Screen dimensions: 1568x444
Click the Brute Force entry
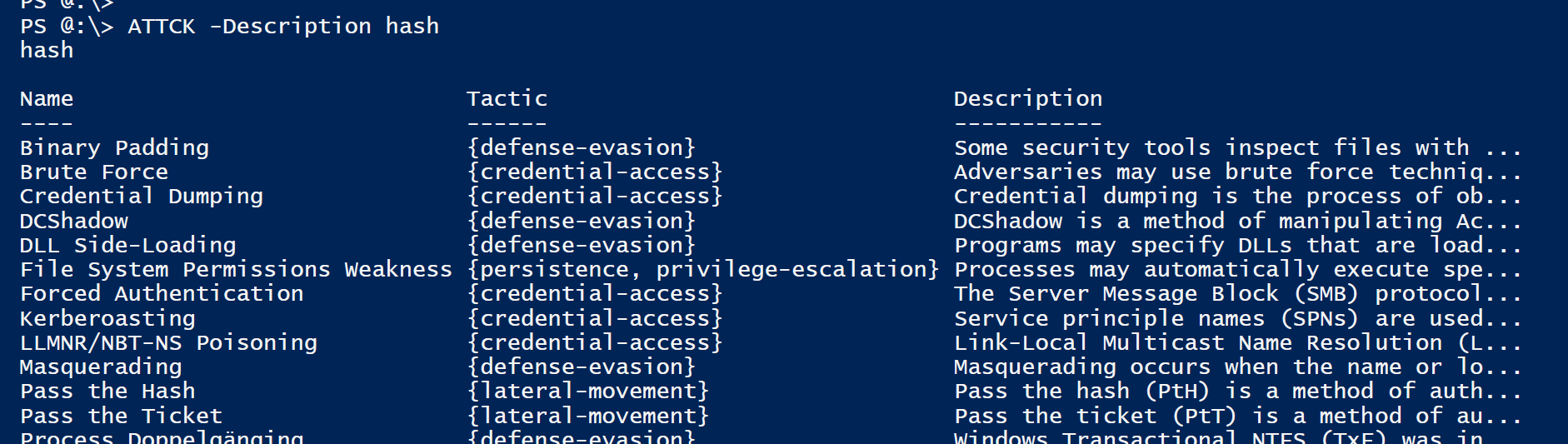tap(94, 172)
